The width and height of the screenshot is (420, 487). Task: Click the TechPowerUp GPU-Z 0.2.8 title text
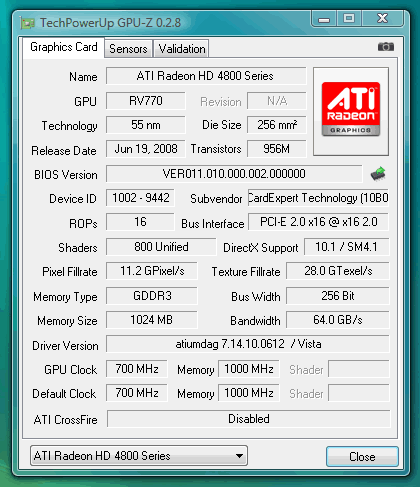[x=110, y=23]
